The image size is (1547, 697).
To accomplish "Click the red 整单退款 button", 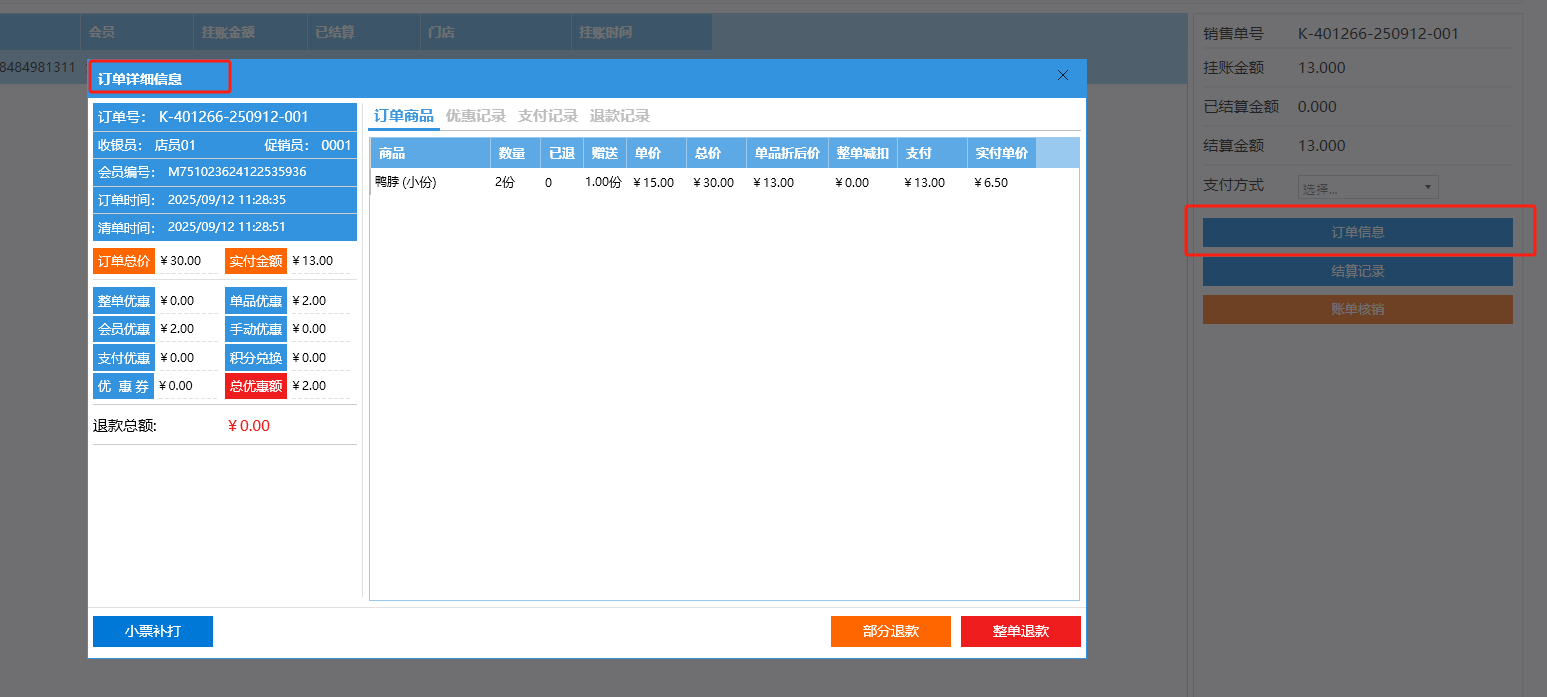I will click(x=1020, y=631).
